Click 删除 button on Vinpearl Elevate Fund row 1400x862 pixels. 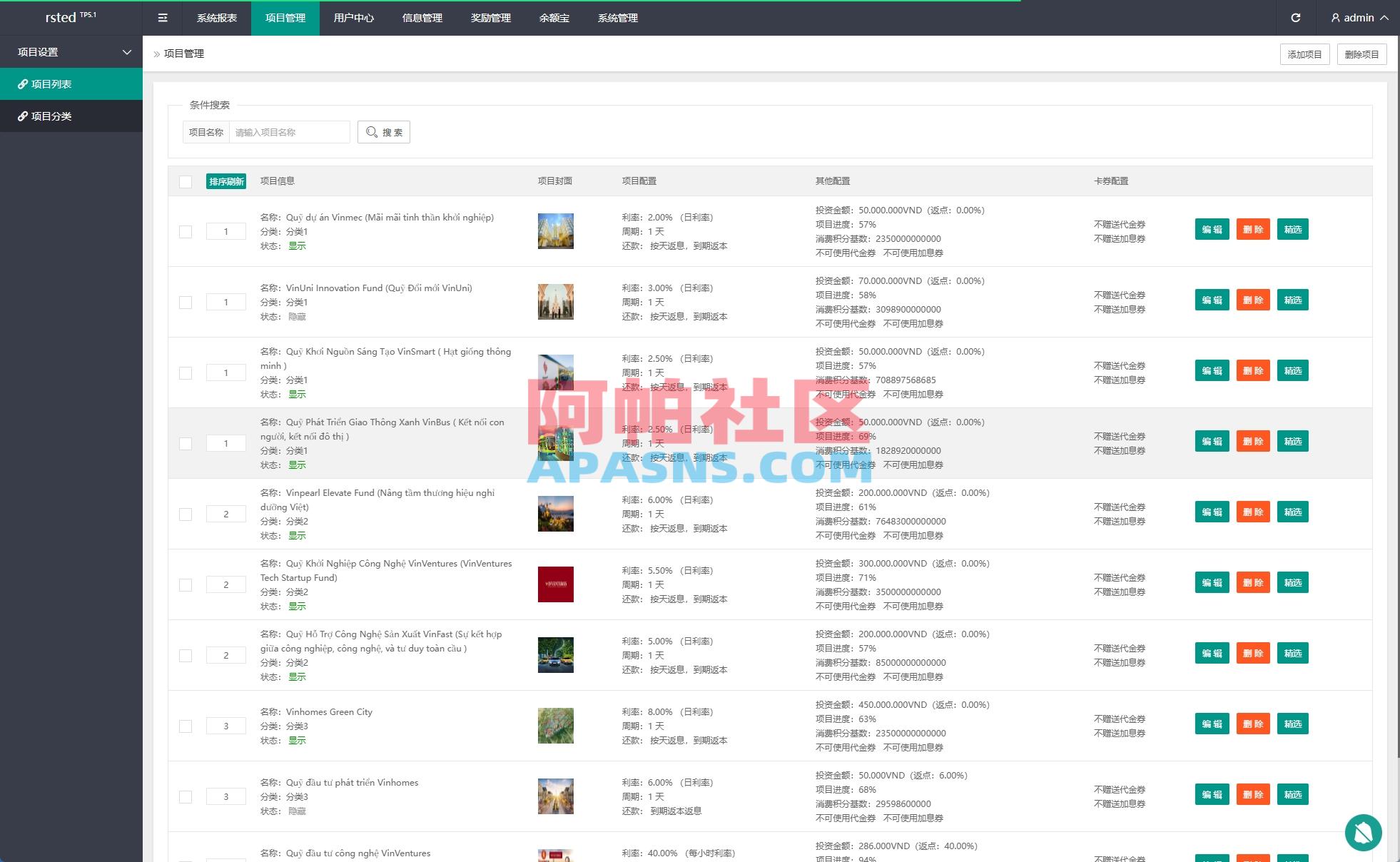[1252, 512]
